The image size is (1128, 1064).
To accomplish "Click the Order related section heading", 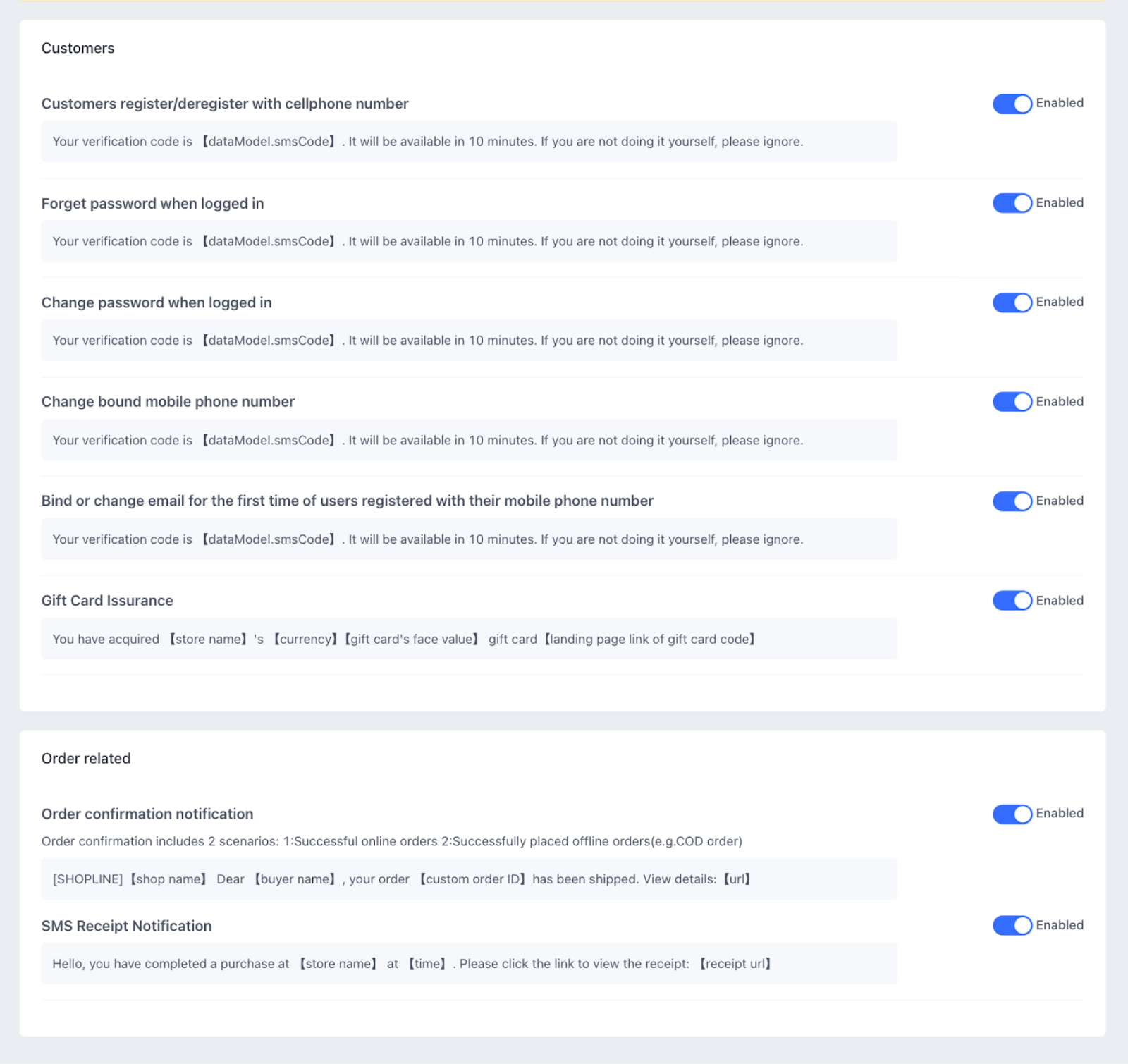I will tap(86, 759).
